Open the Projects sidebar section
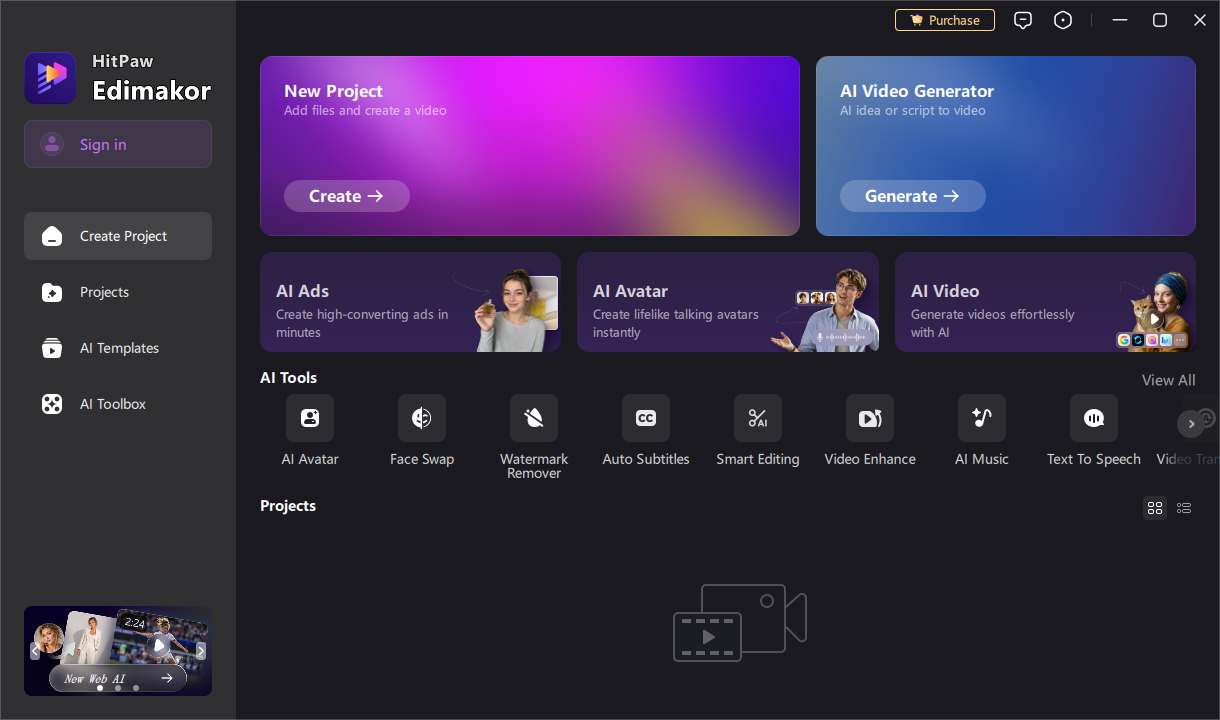Screen dimensions: 1220x720 pyautogui.click(x=118, y=292)
